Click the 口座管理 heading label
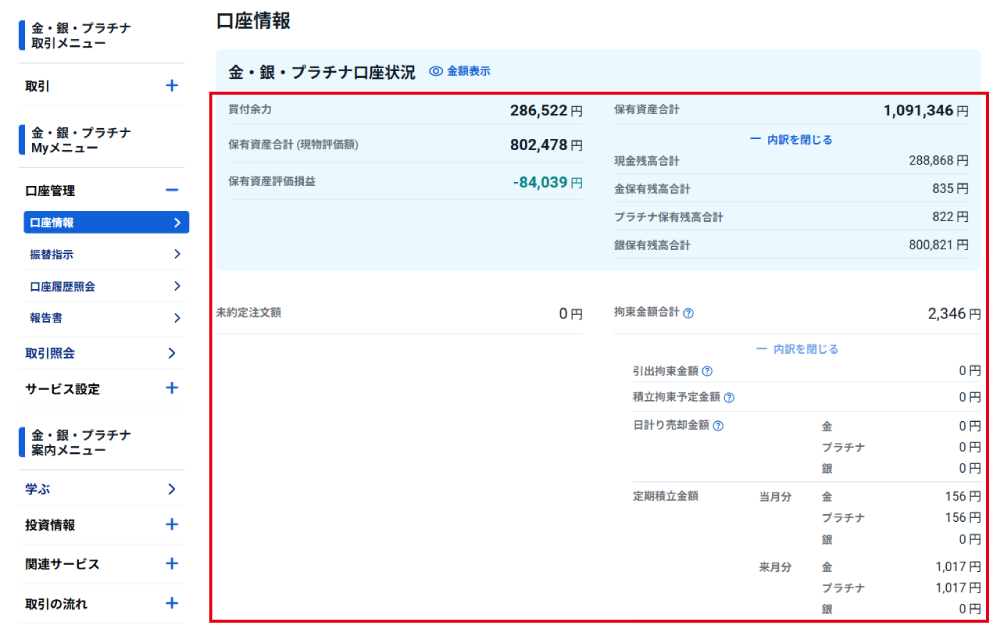This screenshot has height=625, width=1000. coord(50,190)
